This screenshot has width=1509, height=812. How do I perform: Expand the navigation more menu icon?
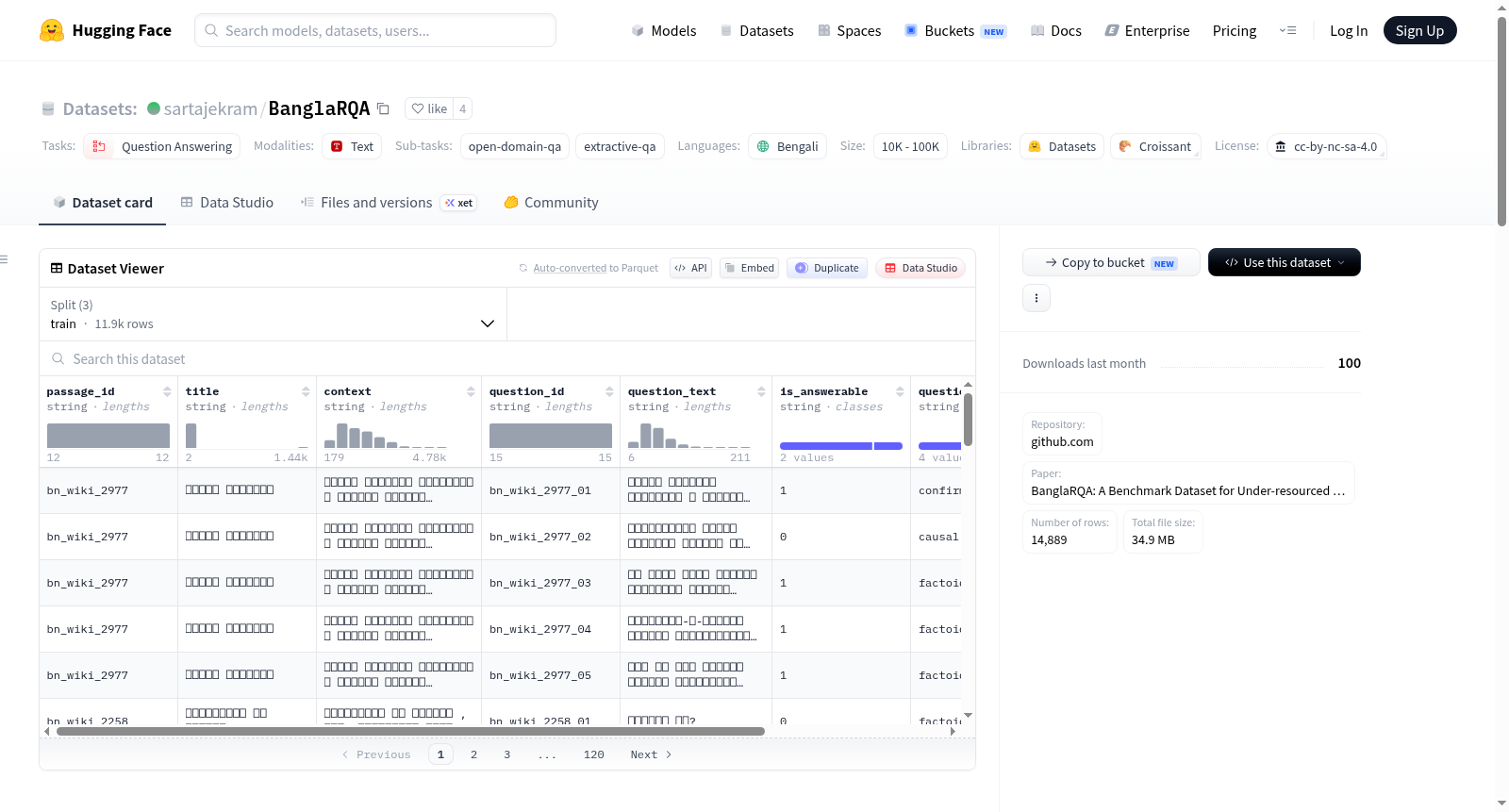pos(1287,30)
